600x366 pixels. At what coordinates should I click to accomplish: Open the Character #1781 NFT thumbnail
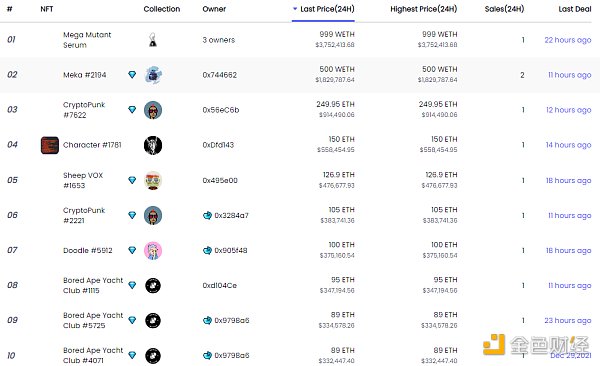[x=50, y=145]
